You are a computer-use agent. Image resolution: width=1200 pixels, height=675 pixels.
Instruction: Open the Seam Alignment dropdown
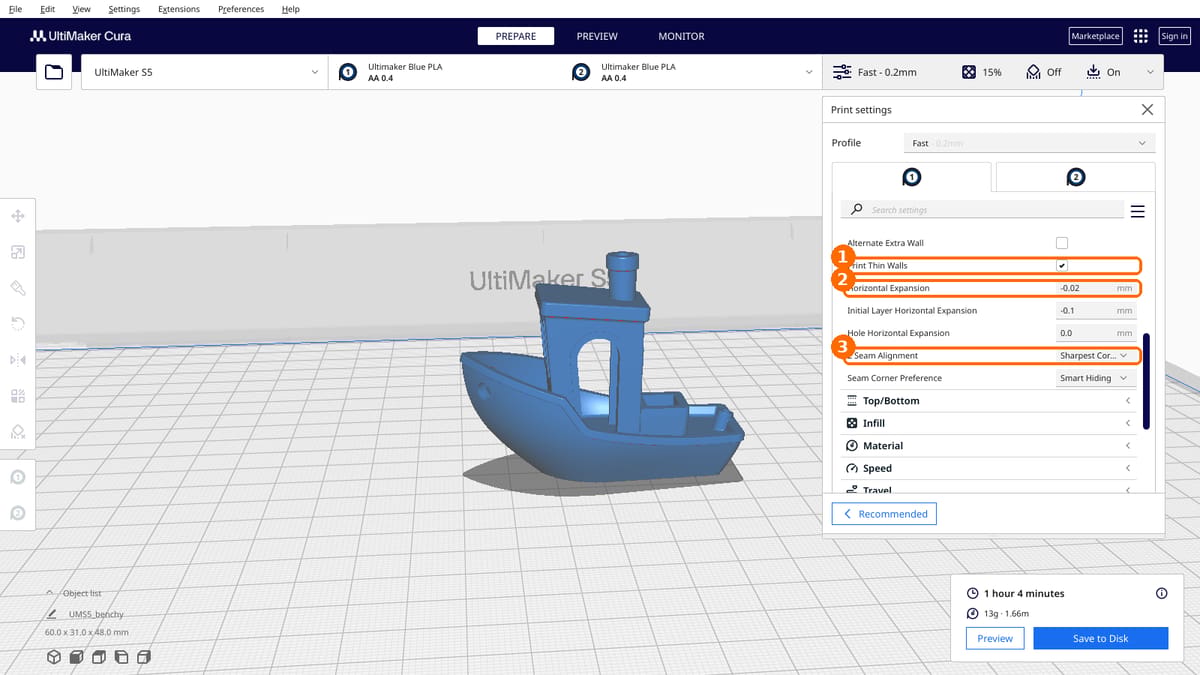tap(1095, 355)
